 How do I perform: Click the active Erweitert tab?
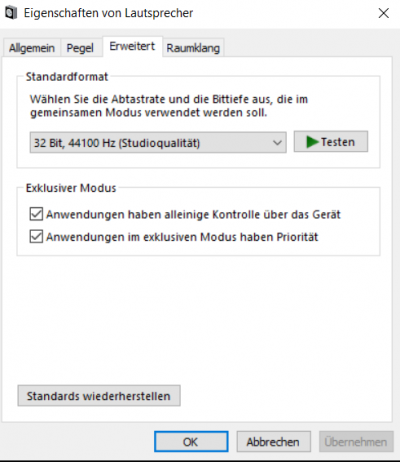[132, 46]
